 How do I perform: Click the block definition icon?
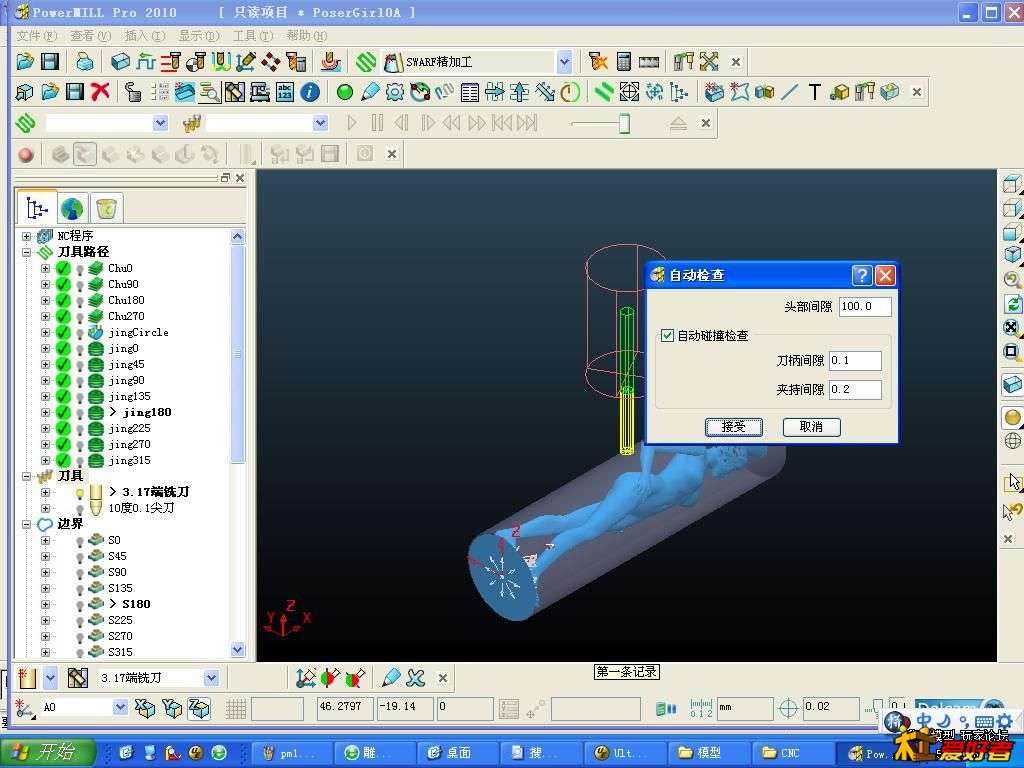tap(121, 62)
